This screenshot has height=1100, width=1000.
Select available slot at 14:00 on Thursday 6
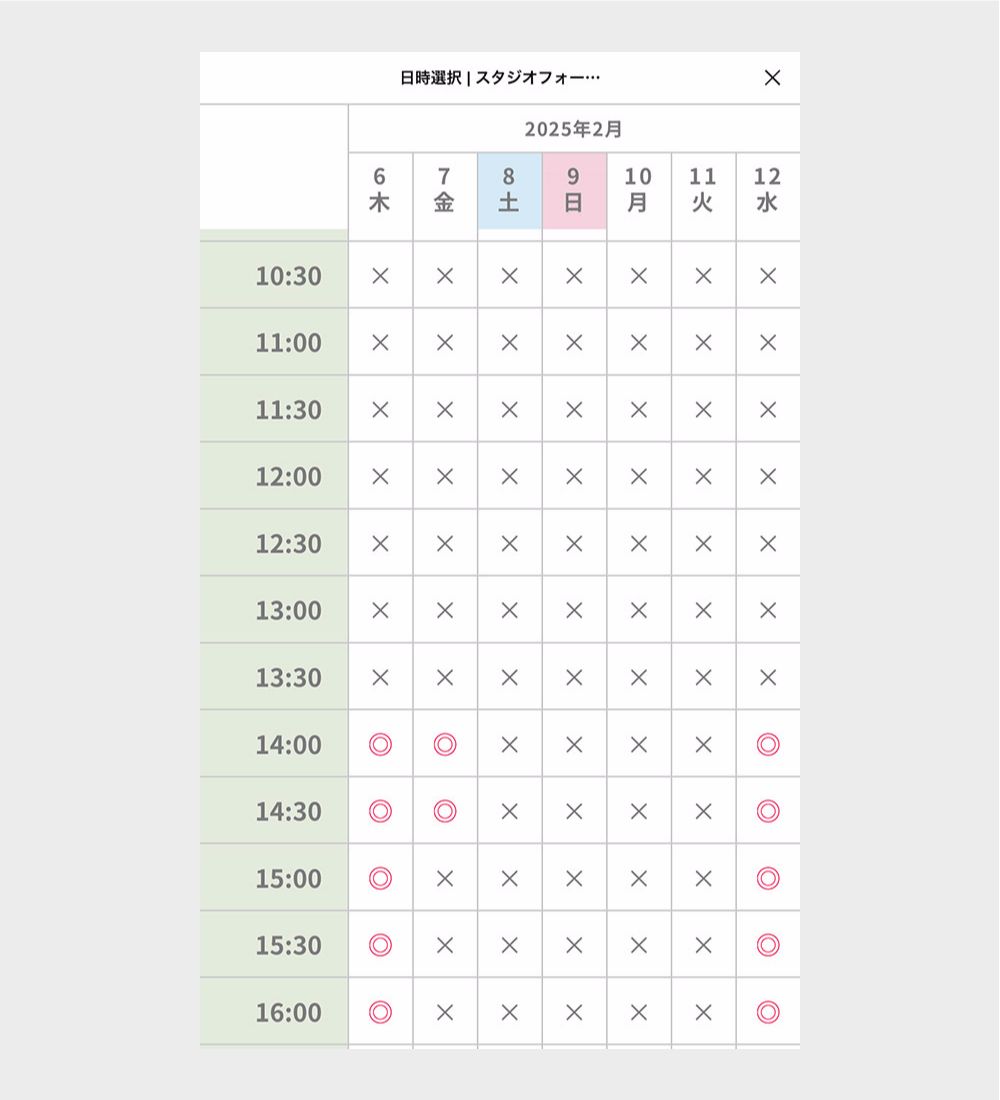[380, 744]
